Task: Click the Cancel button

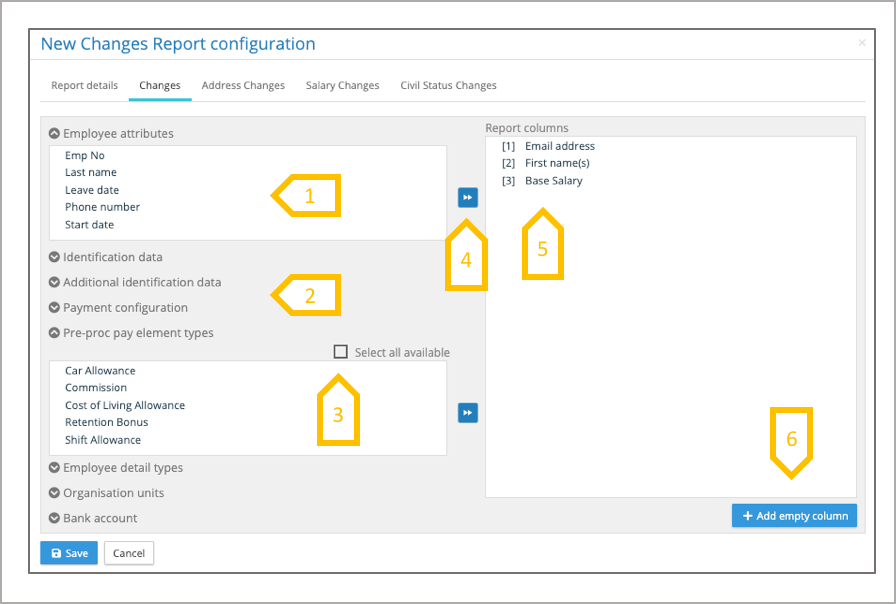Action: 129,553
